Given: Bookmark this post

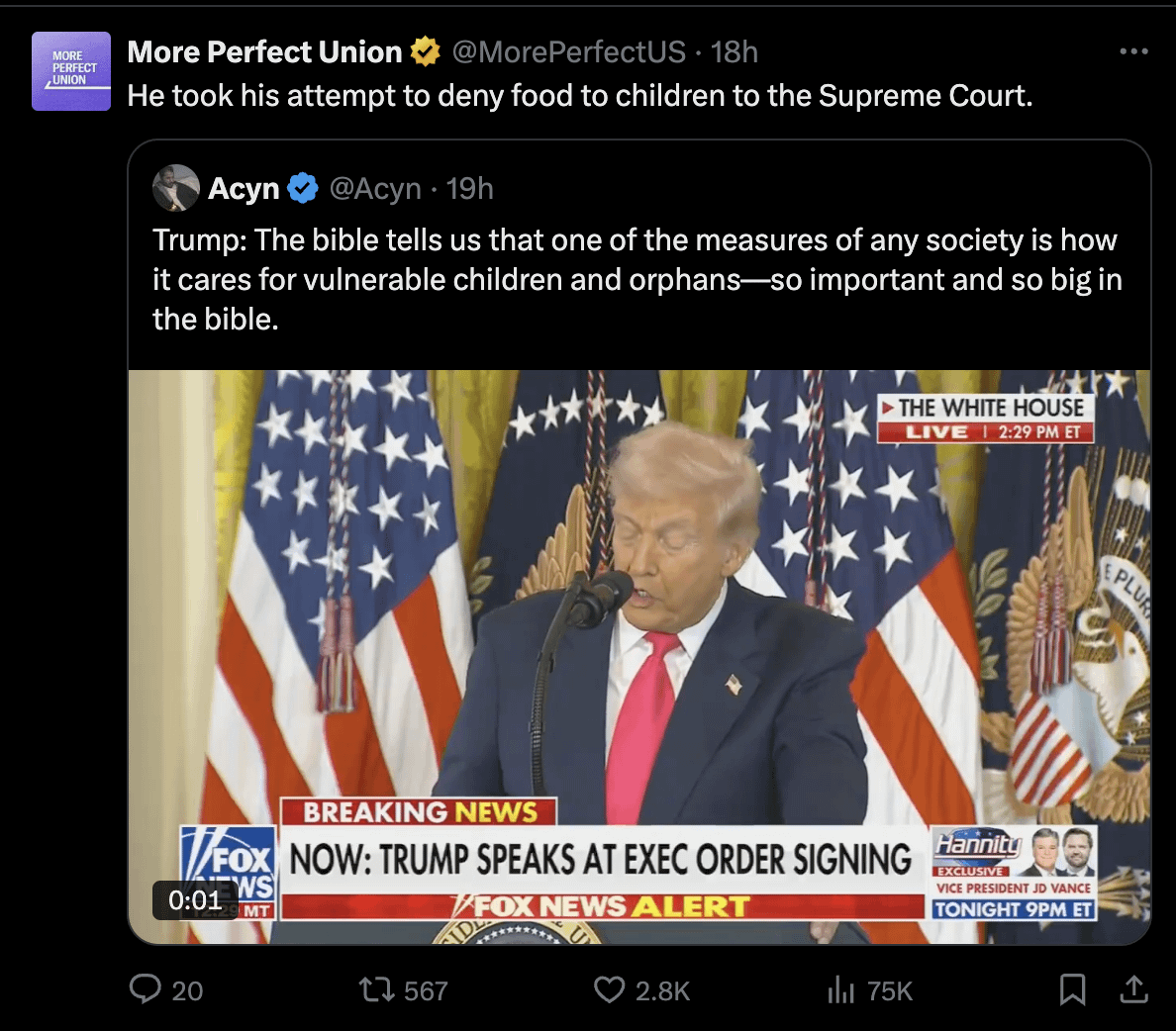Looking at the screenshot, I should [x=1072, y=988].
